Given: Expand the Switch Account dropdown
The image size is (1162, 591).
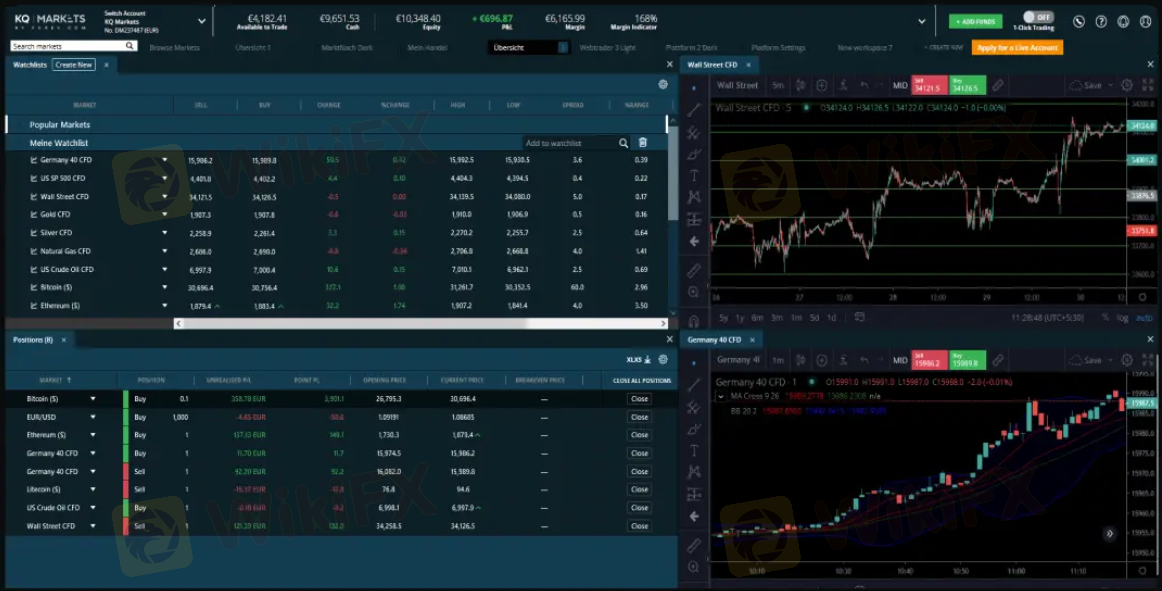Looking at the screenshot, I should [x=202, y=21].
